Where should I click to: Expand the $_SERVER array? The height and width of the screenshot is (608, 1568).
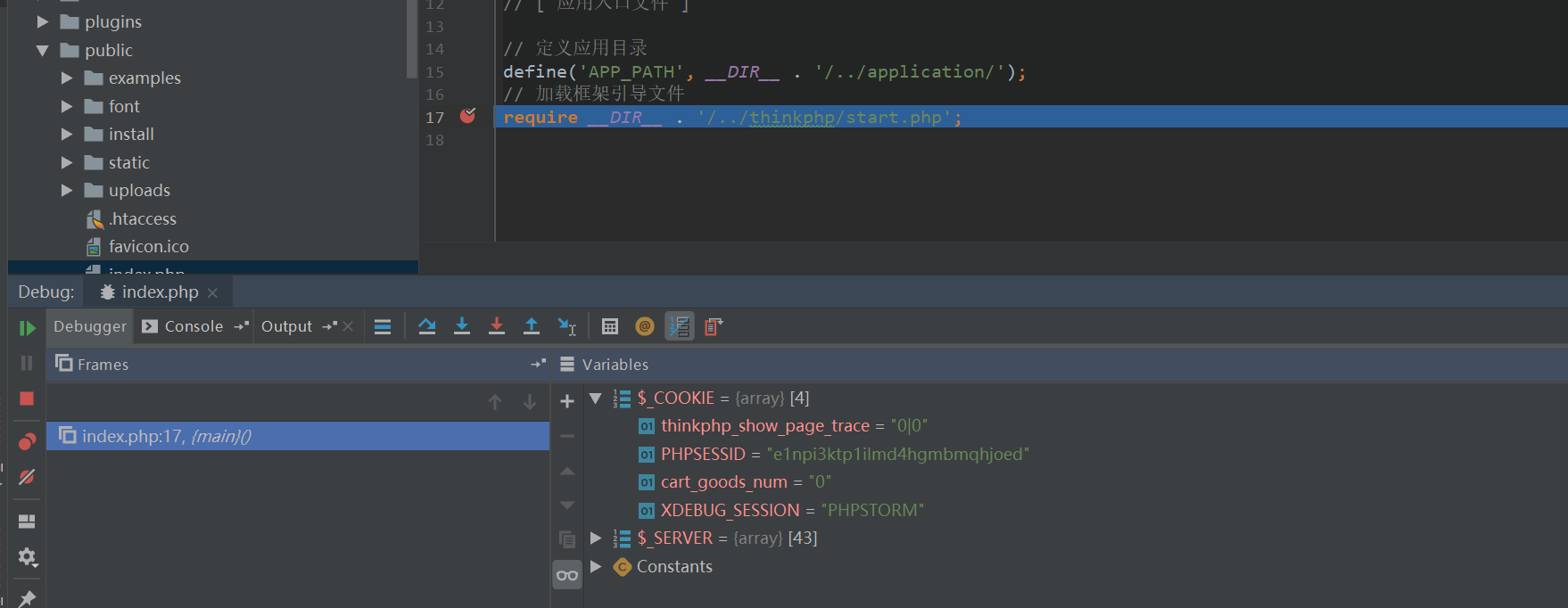click(596, 538)
